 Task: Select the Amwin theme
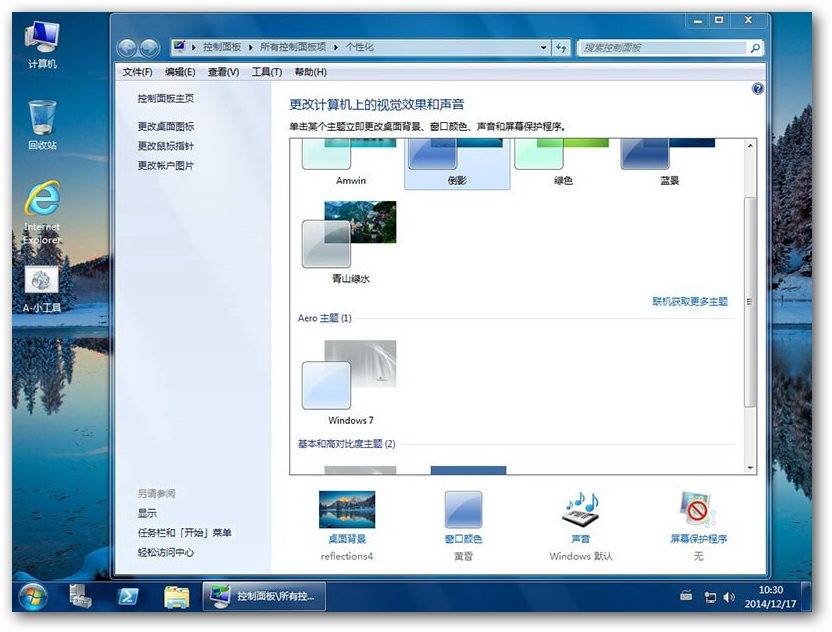(x=350, y=162)
